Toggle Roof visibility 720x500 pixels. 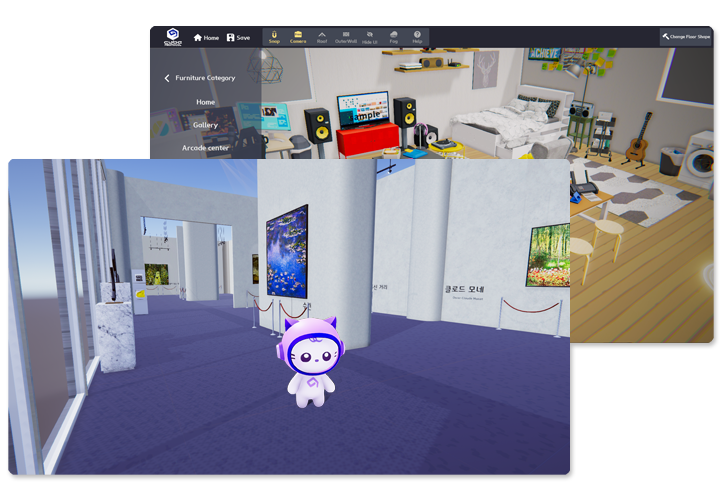pyautogui.click(x=322, y=37)
